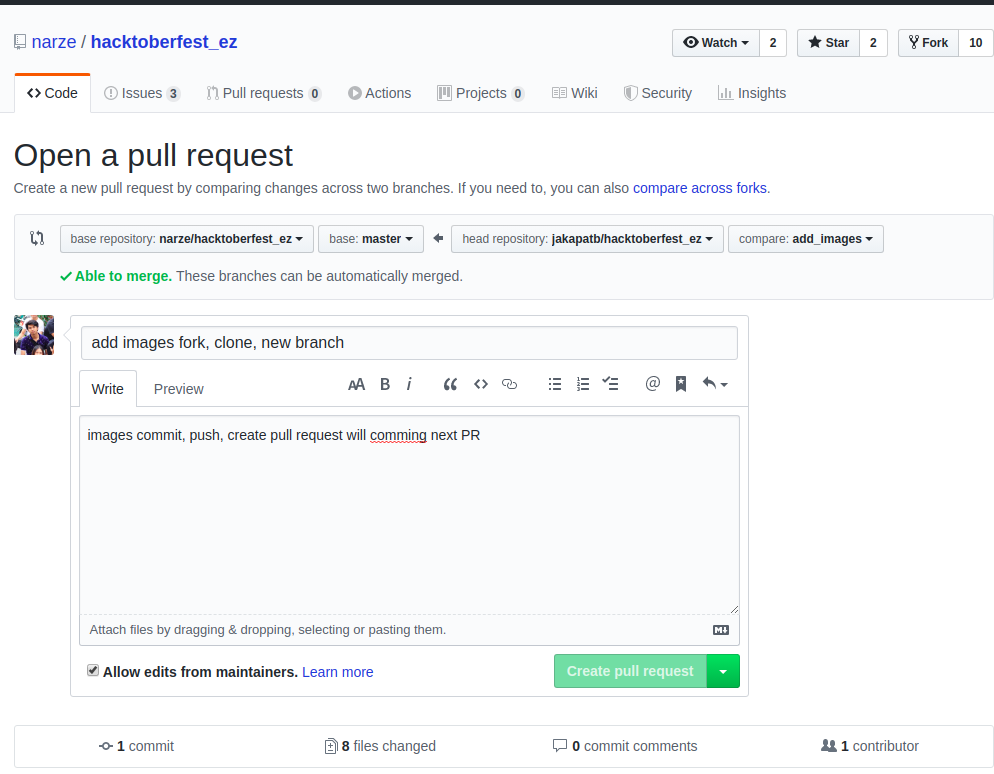Screen dimensions: 994x774
Task: Uncheck Allow edits from maintainers
Action: point(93,671)
